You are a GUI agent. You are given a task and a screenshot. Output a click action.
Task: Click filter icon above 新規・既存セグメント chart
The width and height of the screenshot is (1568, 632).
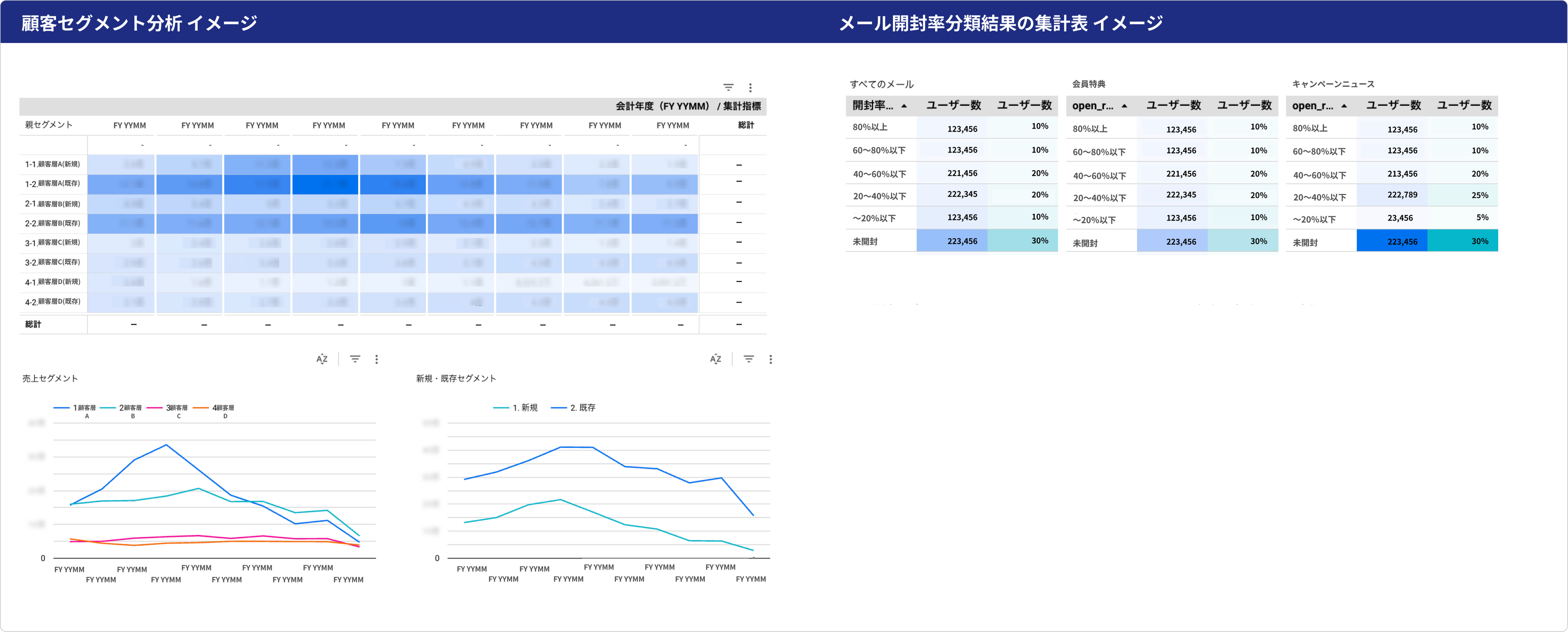[749, 359]
